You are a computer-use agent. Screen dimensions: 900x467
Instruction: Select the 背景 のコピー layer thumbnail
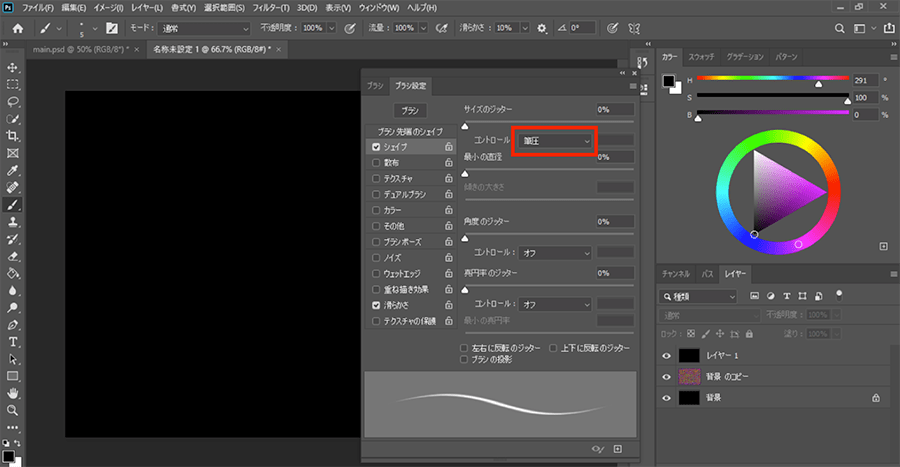pyautogui.click(x=690, y=376)
